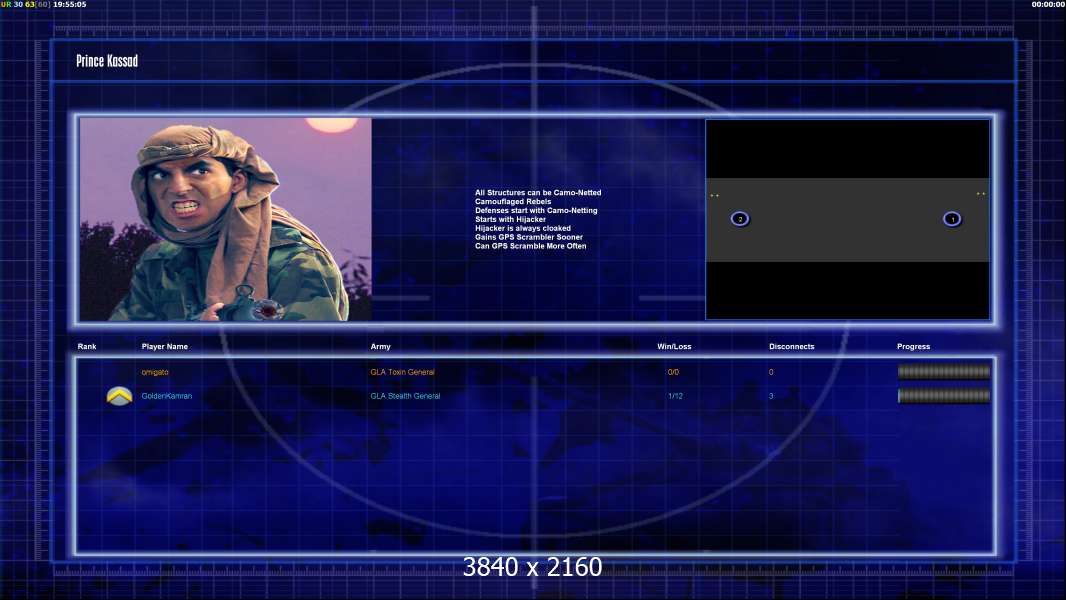The width and height of the screenshot is (1066, 600).
Task: Click GoldenKamran's "1/12" win/loss value
Action: (675, 396)
